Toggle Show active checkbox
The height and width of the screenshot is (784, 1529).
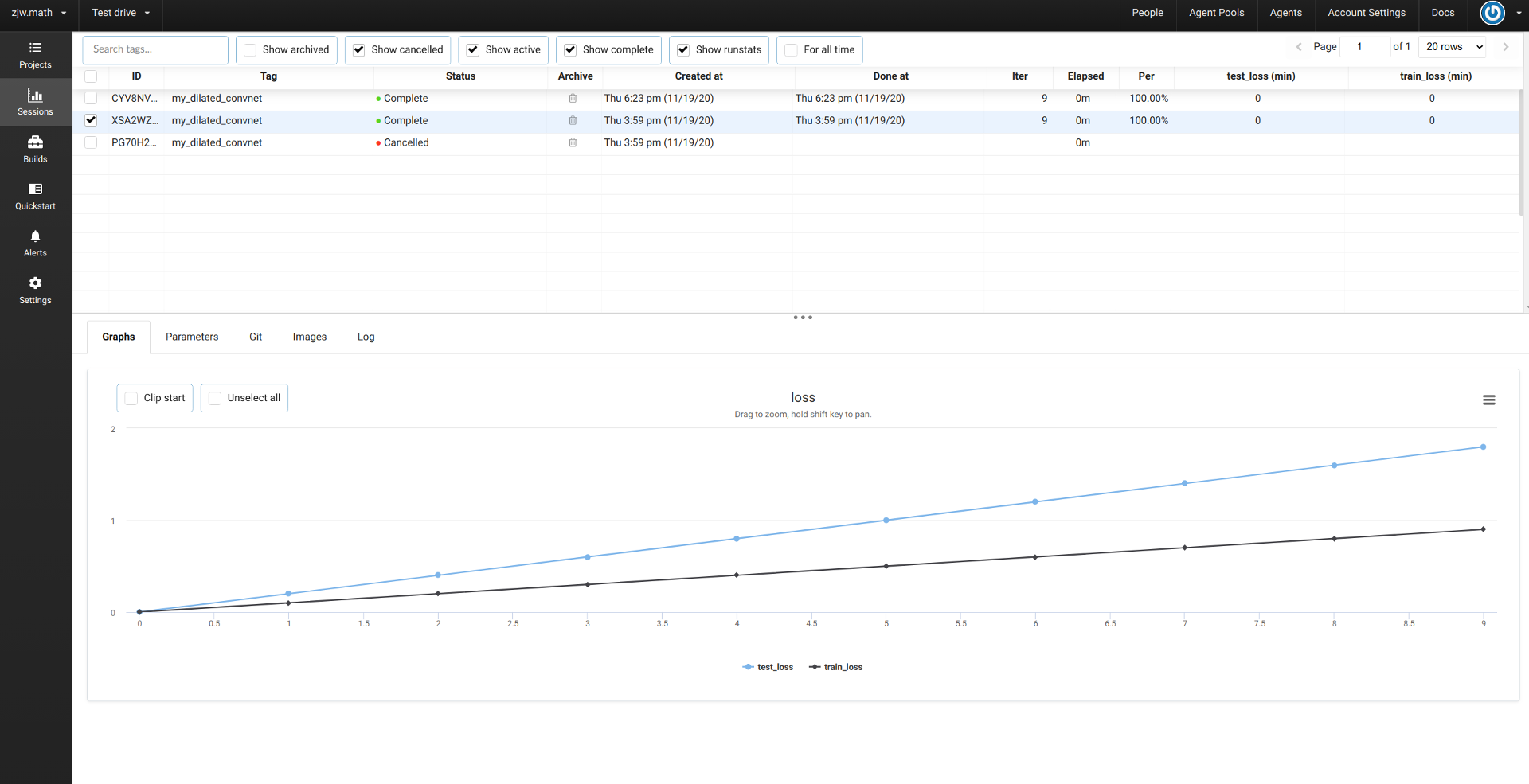pyautogui.click(x=473, y=50)
